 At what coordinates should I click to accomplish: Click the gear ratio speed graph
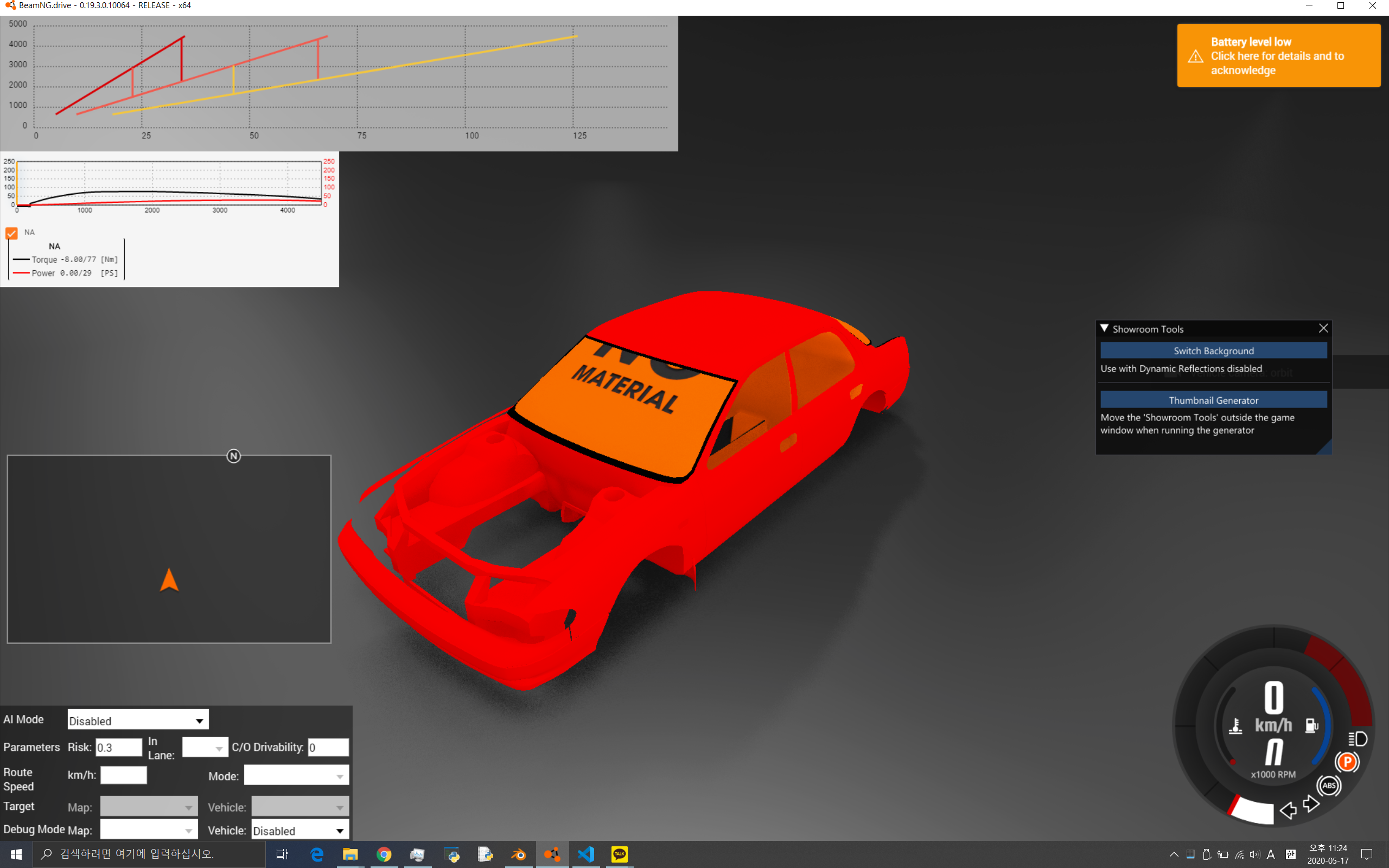pos(339,83)
